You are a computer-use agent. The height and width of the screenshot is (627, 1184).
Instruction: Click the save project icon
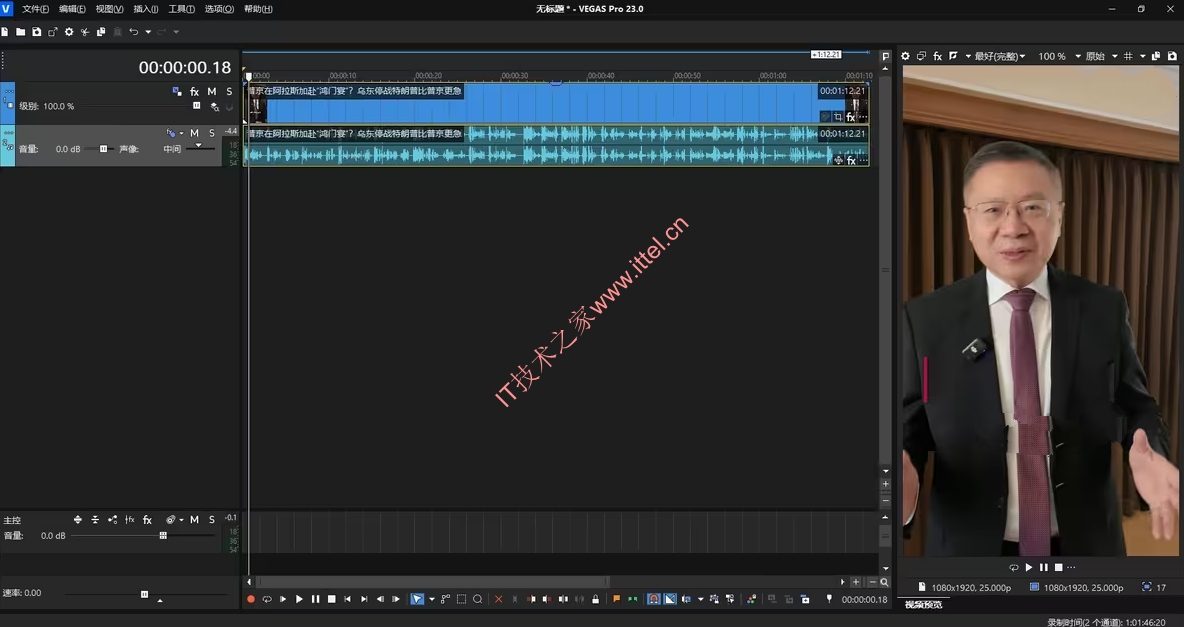click(37, 32)
